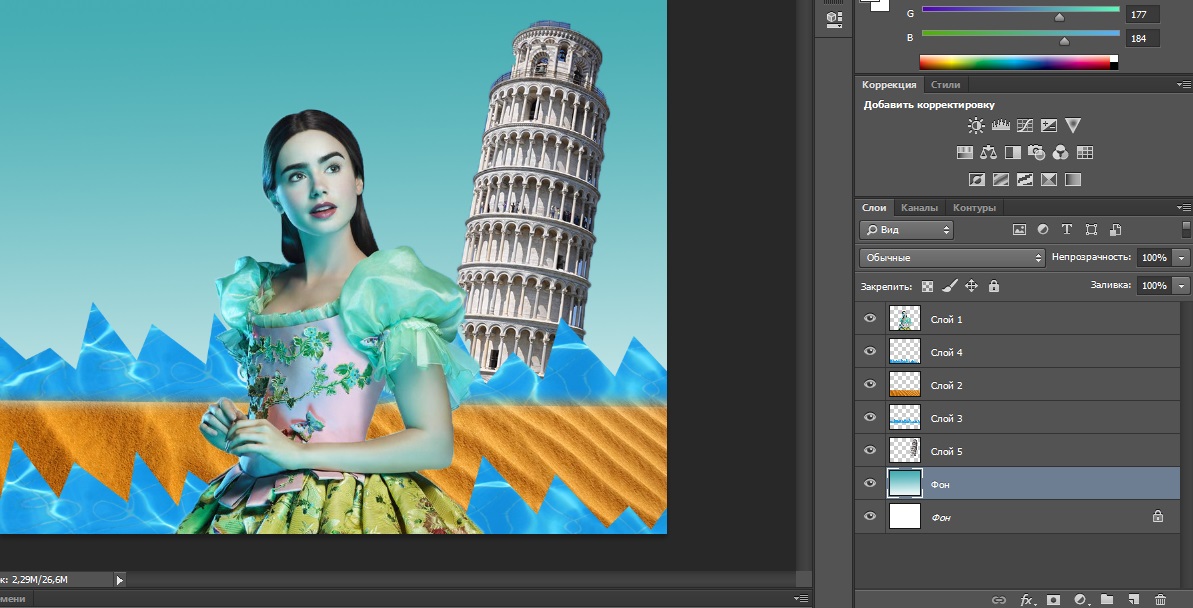Click the link layers icon
The image size is (1193, 608).
point(999,600)
